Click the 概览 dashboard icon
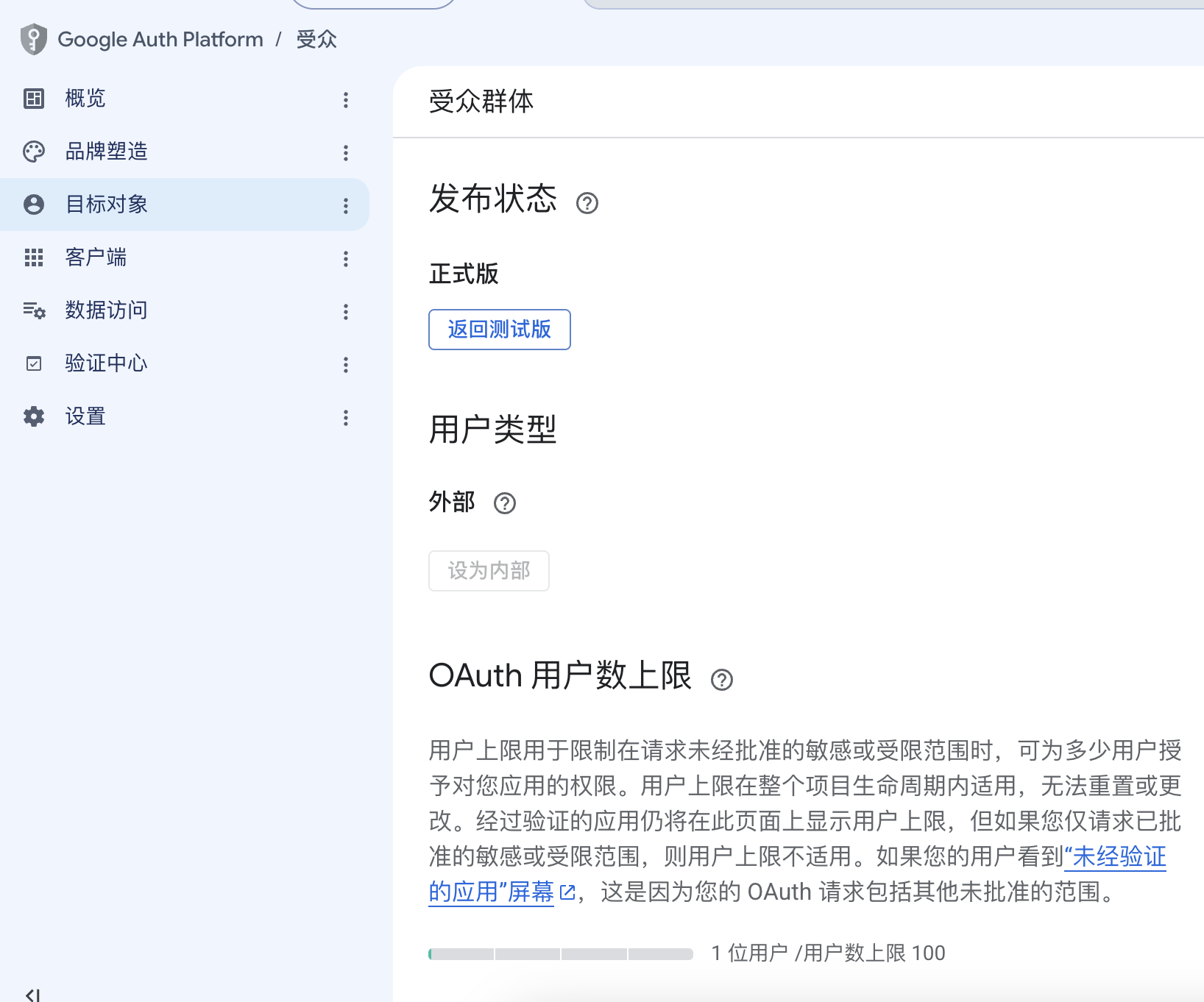Screen dimensions: 1204x1002 pyautogui.click(x=34, y=98)
